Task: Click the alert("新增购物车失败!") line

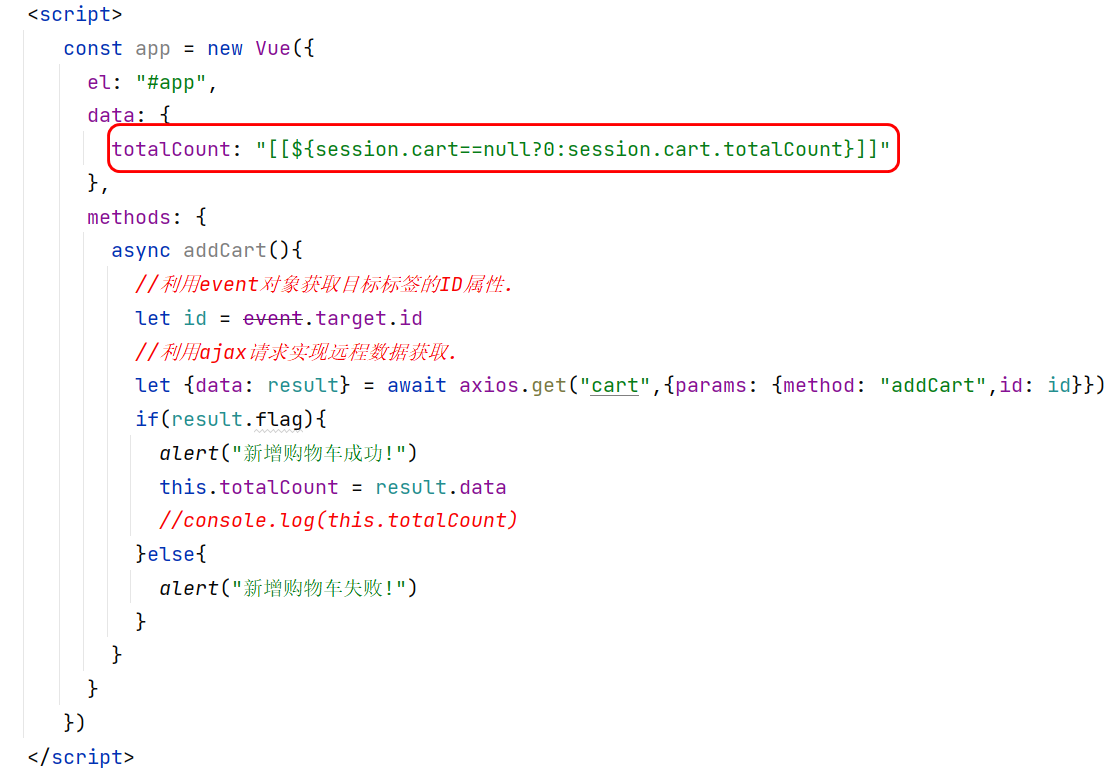Action: [x=288, y=588]
